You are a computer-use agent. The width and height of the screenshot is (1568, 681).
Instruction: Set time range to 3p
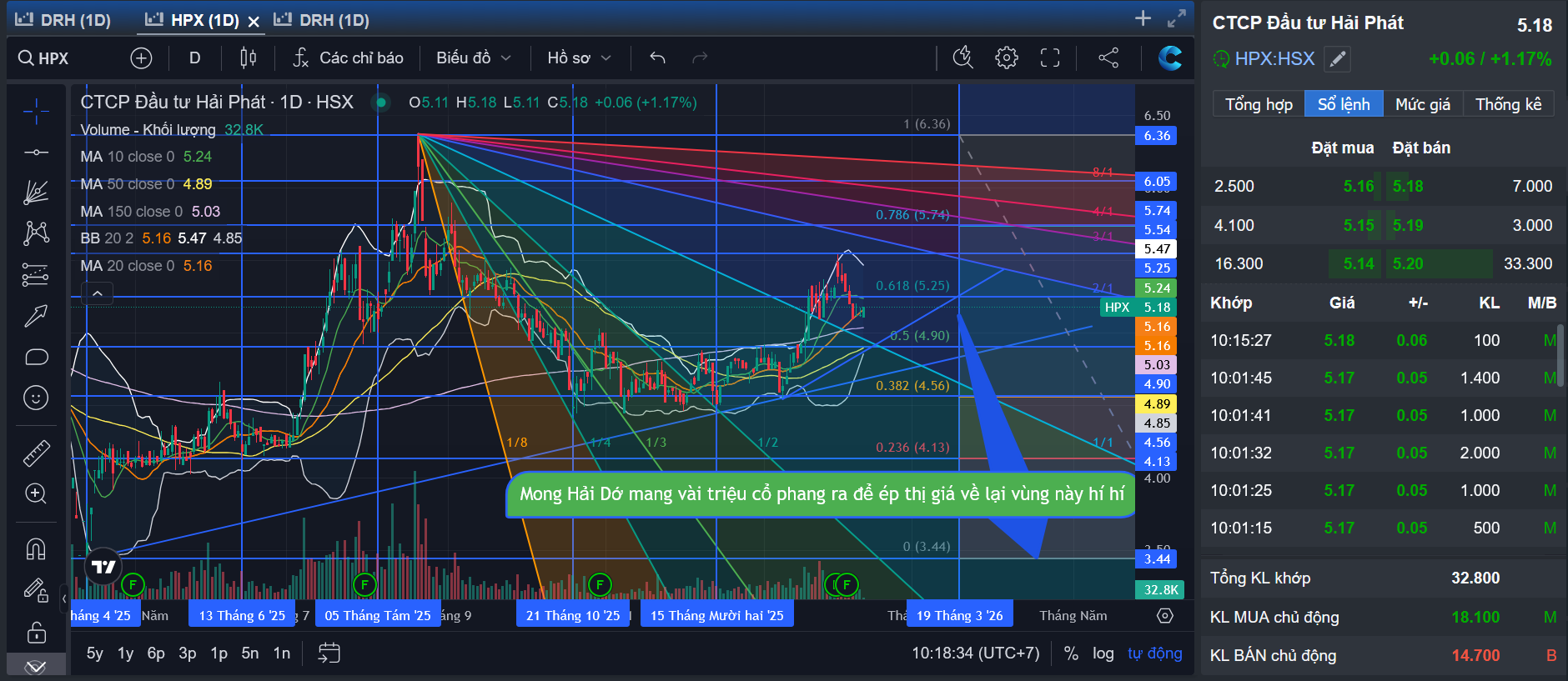tap(188, 653)
